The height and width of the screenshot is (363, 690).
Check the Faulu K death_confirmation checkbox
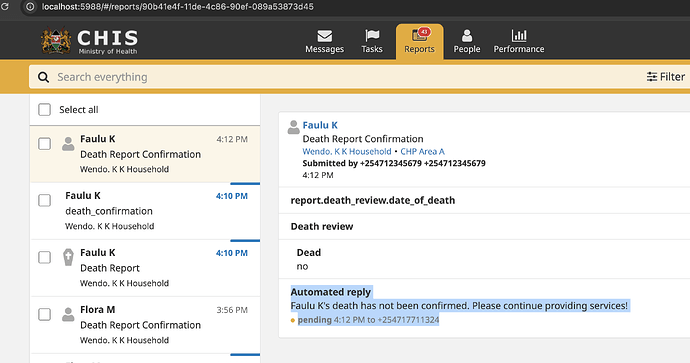[x=44, y=201]
